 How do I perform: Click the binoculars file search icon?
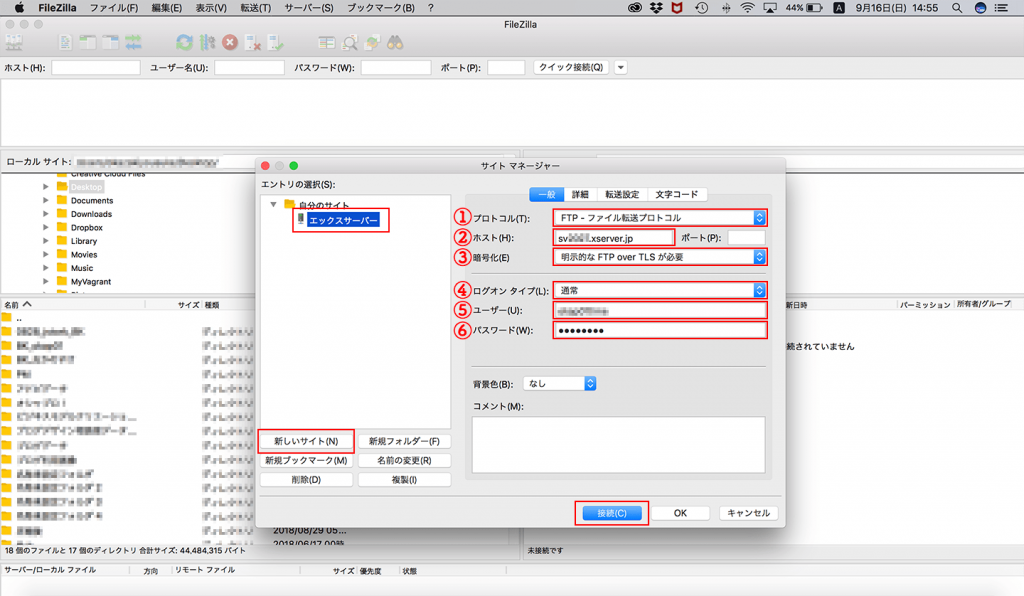tap(395, 43)
